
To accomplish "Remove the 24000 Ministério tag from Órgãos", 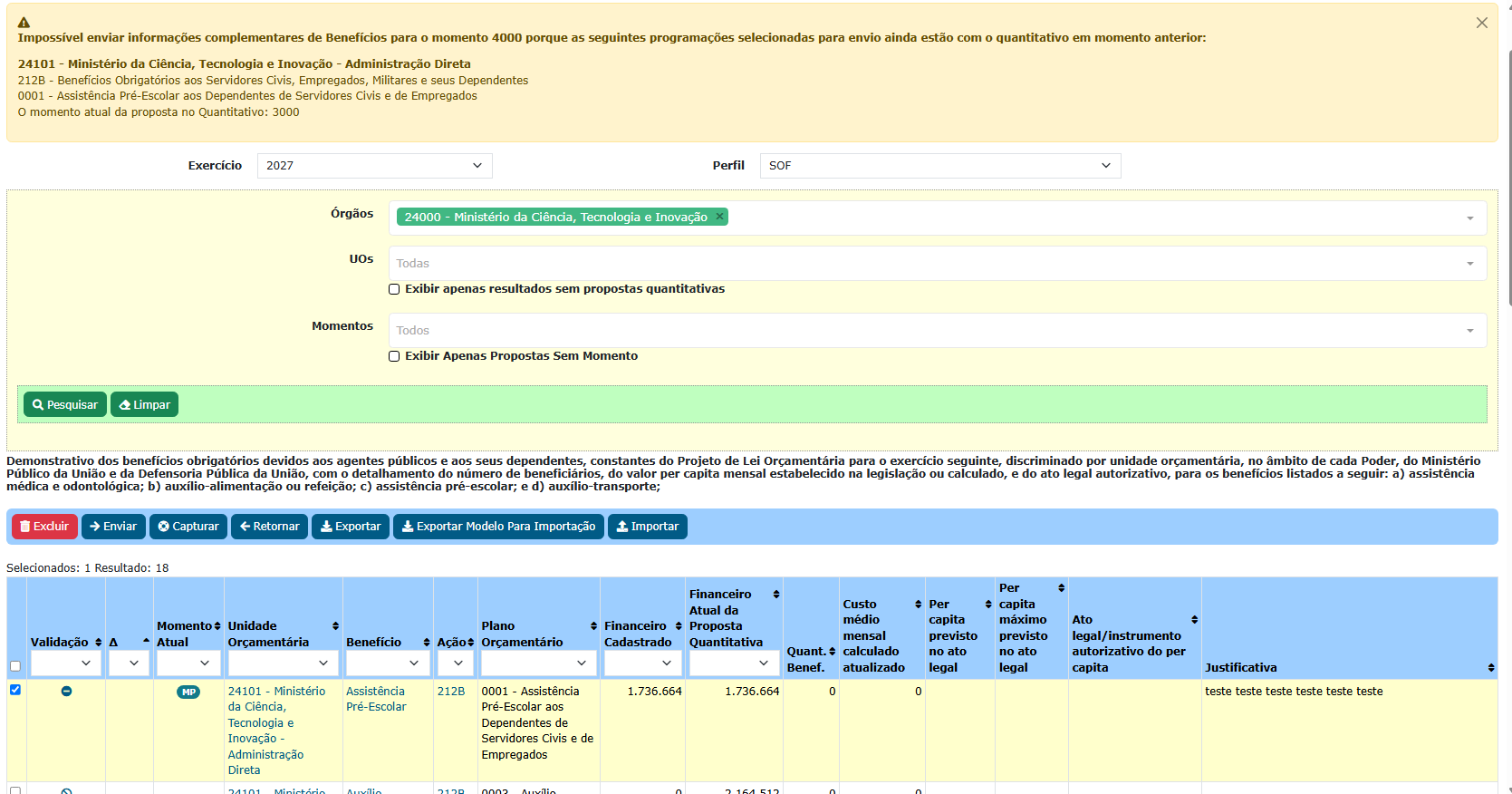I will pos(719,217).
